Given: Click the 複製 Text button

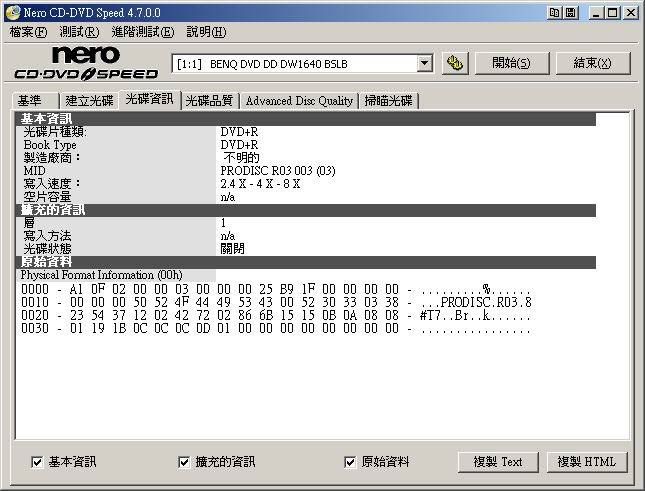Looking at the screenshot, I should 498,462.
